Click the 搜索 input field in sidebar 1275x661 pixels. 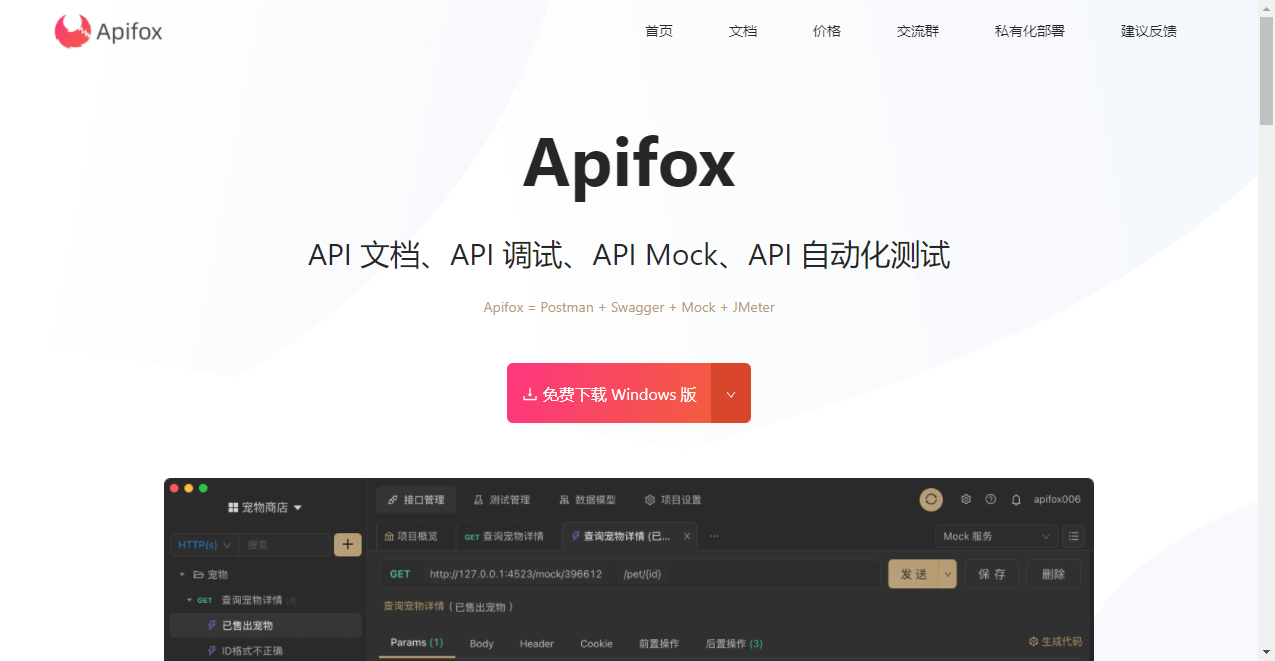pos(285,545)
